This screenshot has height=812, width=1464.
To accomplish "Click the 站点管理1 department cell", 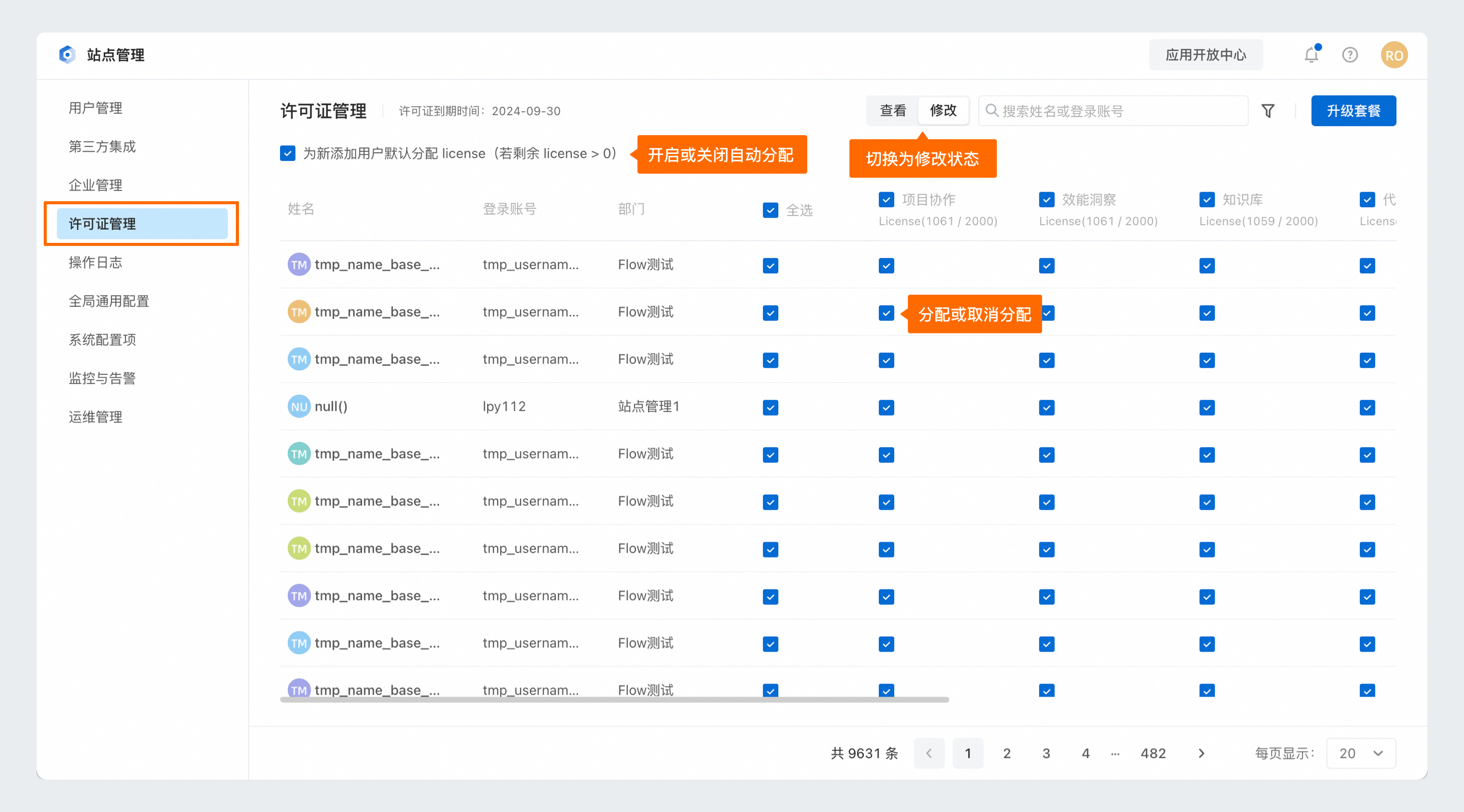I will pyautogui.click(x=649, y=407).
